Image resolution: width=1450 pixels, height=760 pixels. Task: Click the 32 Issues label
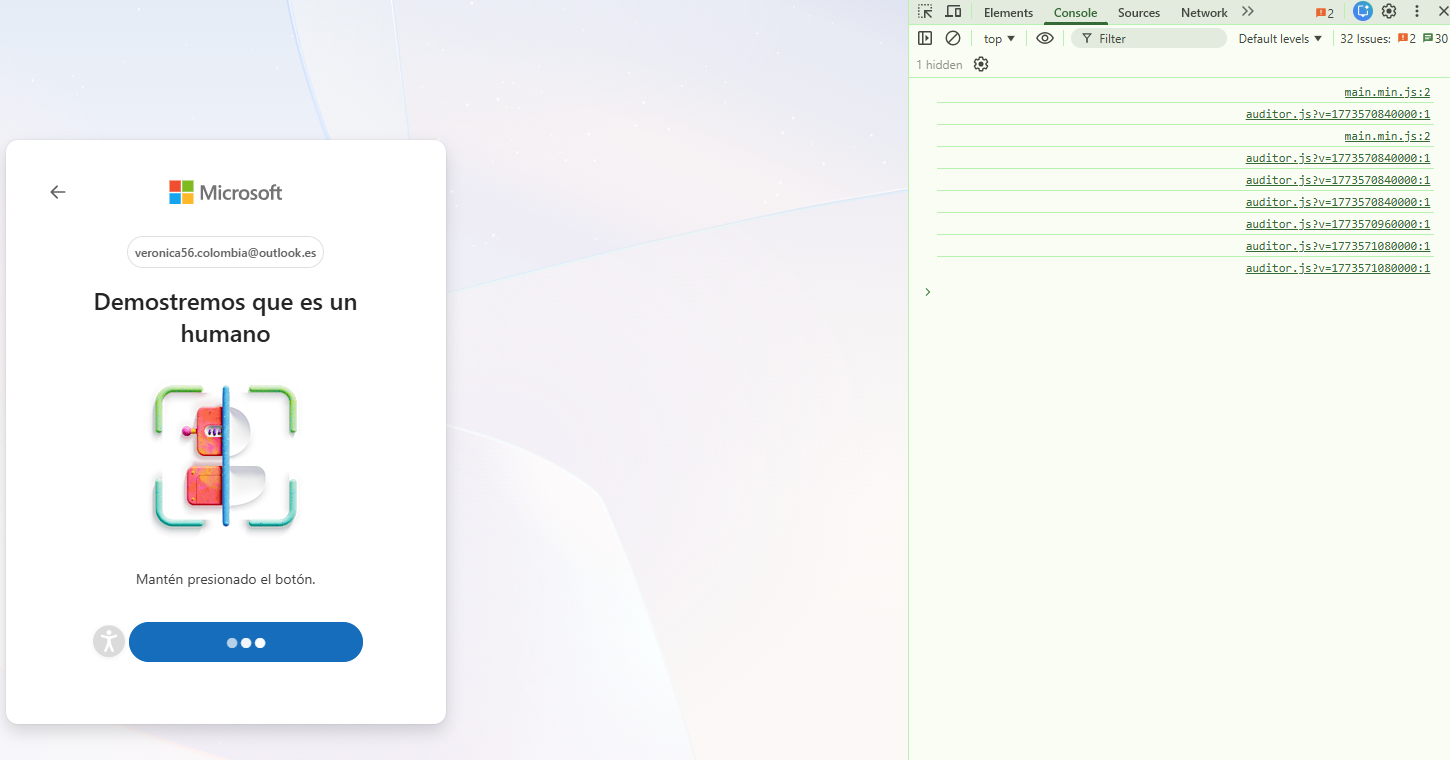coord(1365,38)
